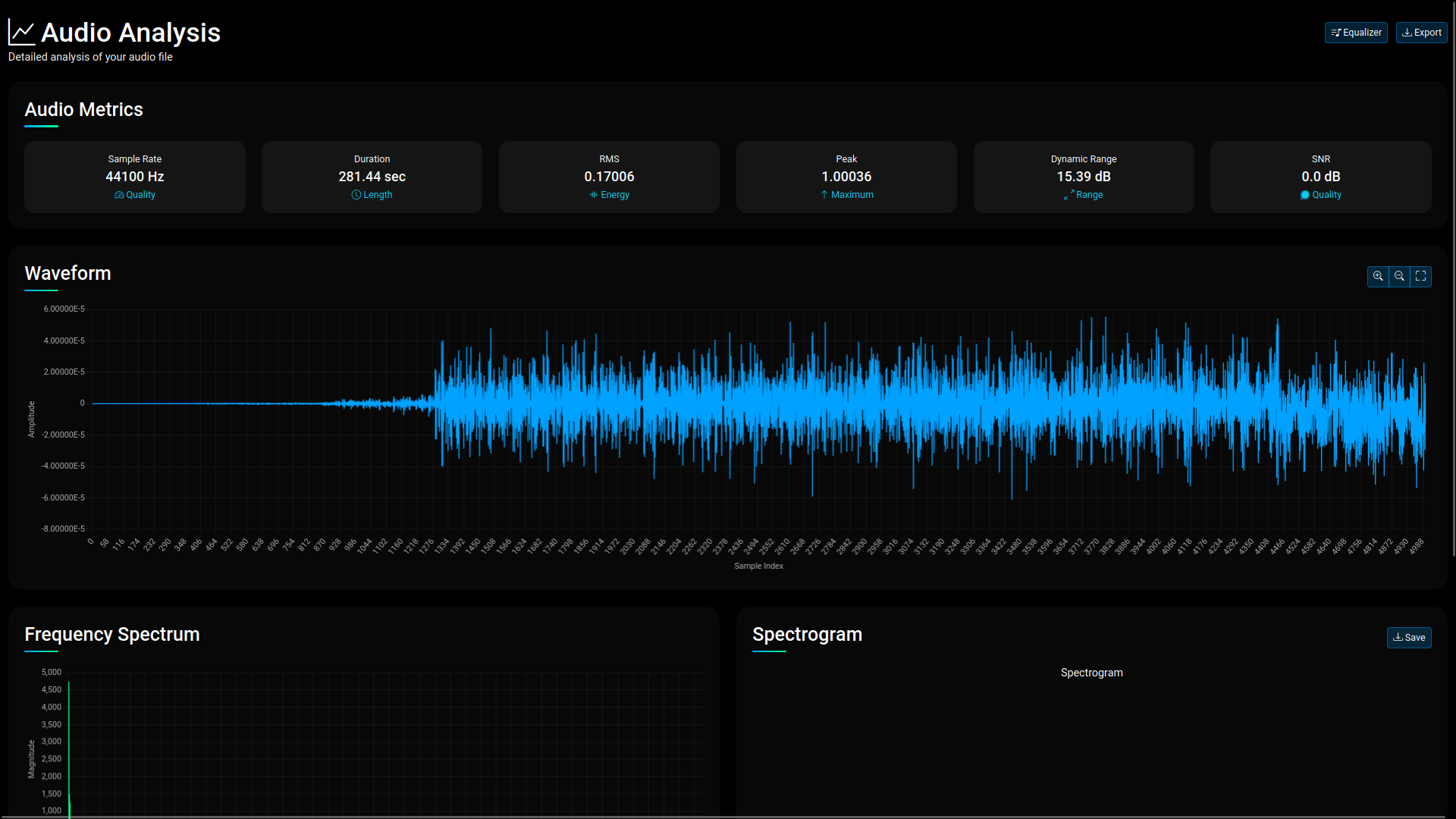This screenshot has width=1456, height=819.
Task: Export the audio analysis results
Action: [1421, 32]
